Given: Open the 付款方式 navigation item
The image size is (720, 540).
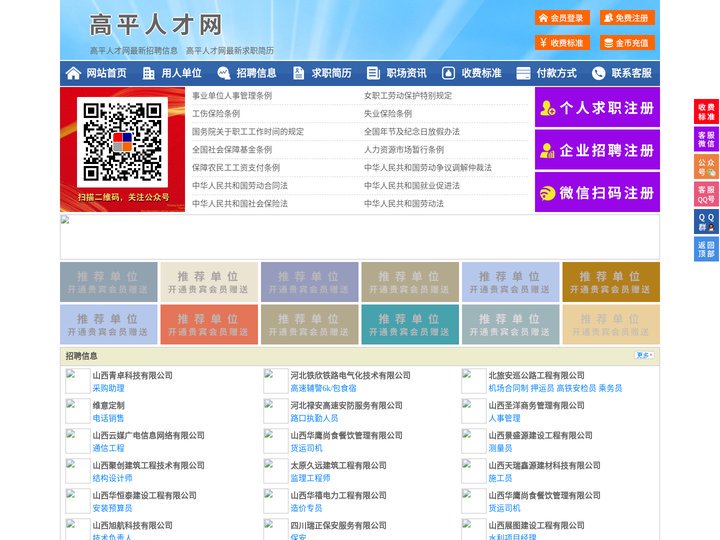Looking at the screenshot, I should [x=557, y=73].
